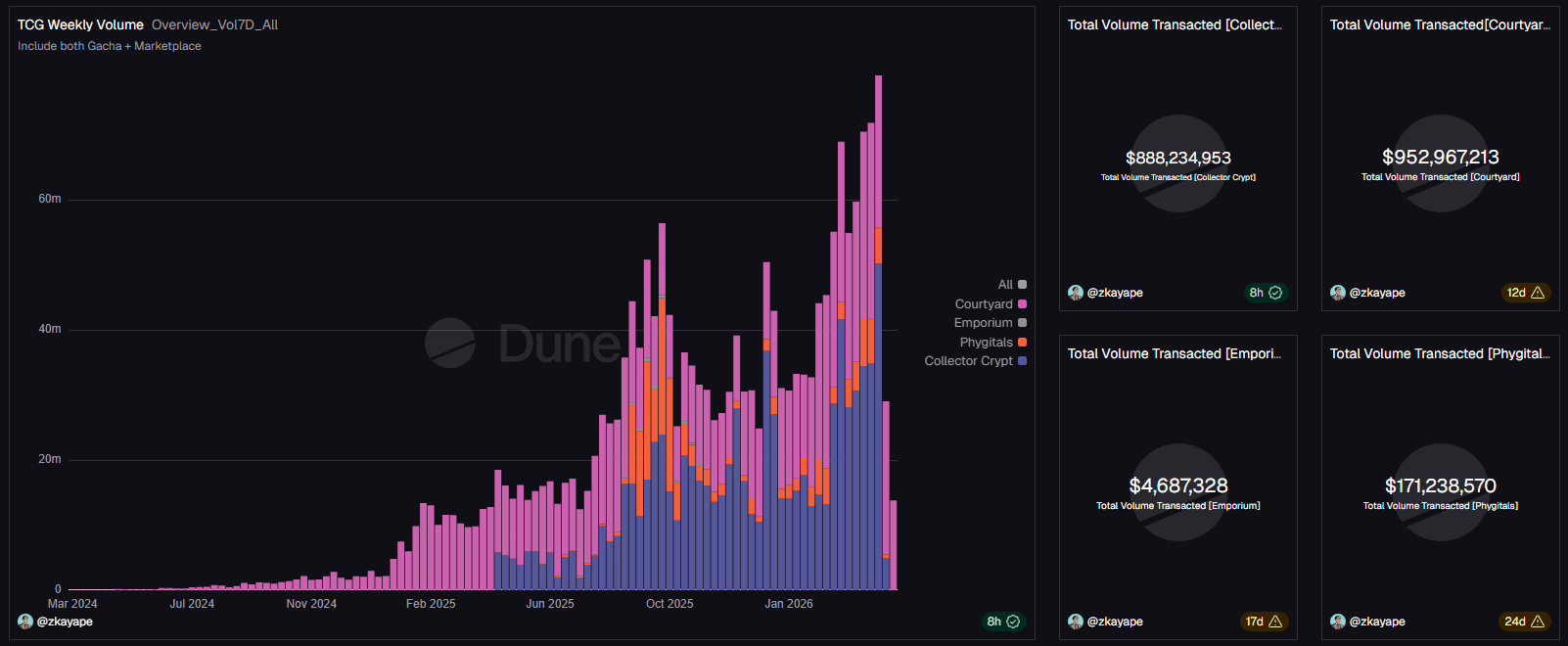Toggle the Phygitals series in the legend
The width and height of the screenshot is (1568, 646).
click(x=992, y=343)
